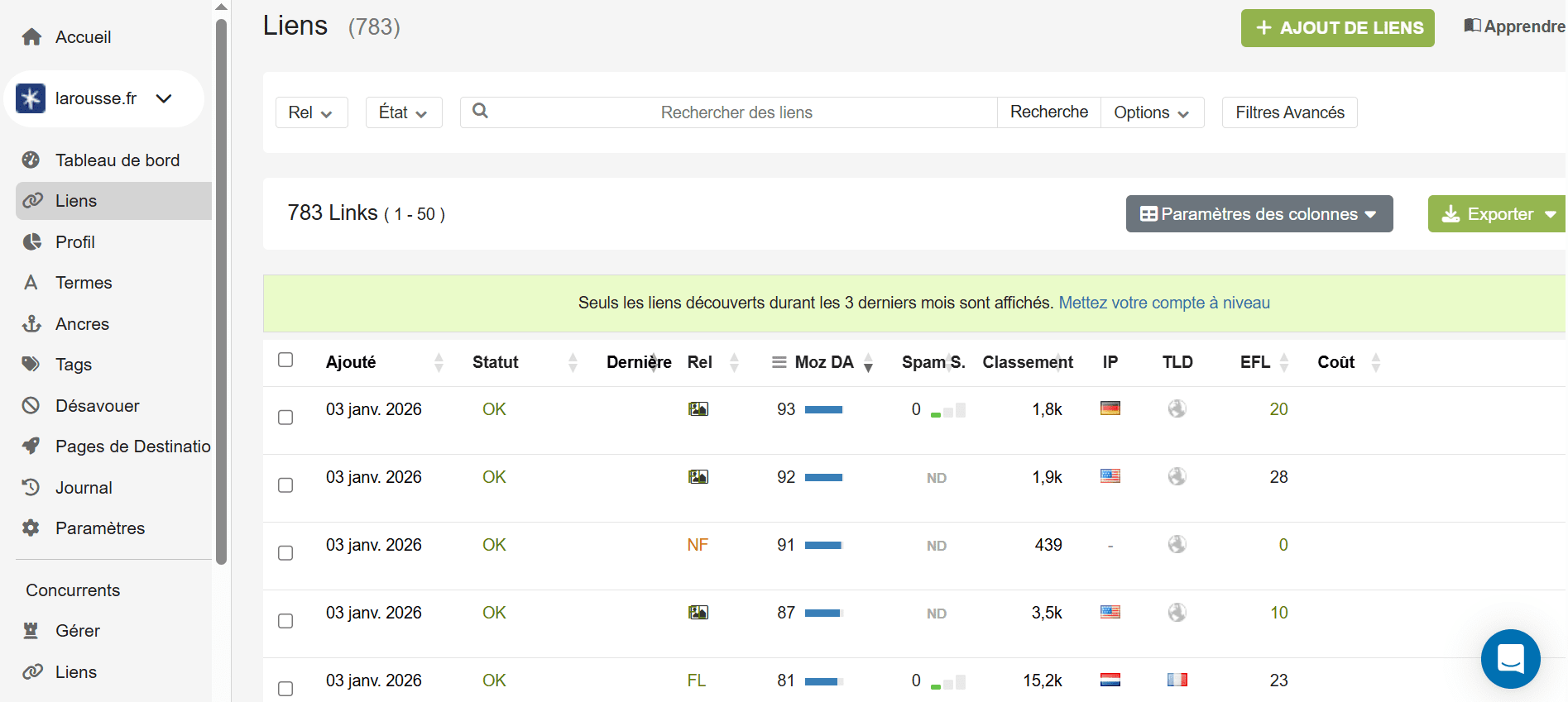Viewport: 1568px width, 702px height.
Task: Click US flag in the Moz DA 92 row
Action: coord(1110,475)
